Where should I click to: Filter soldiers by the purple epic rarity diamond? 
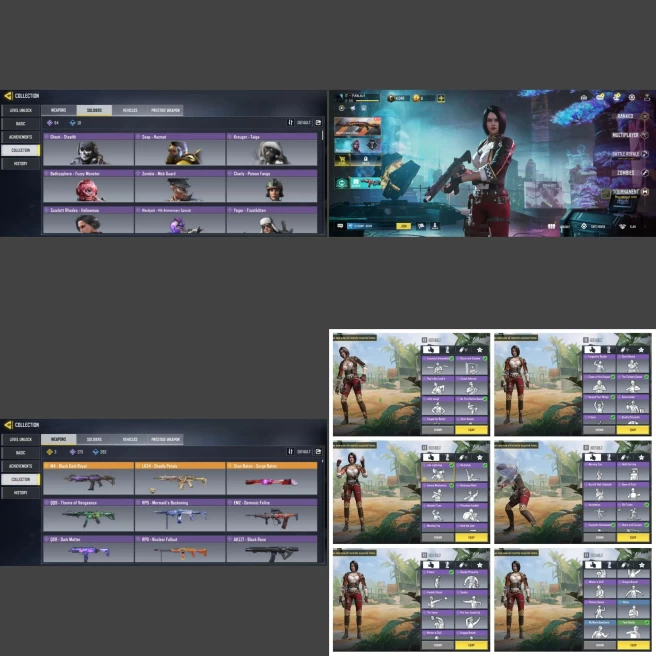pyautogui.click(x=50, y=123)
